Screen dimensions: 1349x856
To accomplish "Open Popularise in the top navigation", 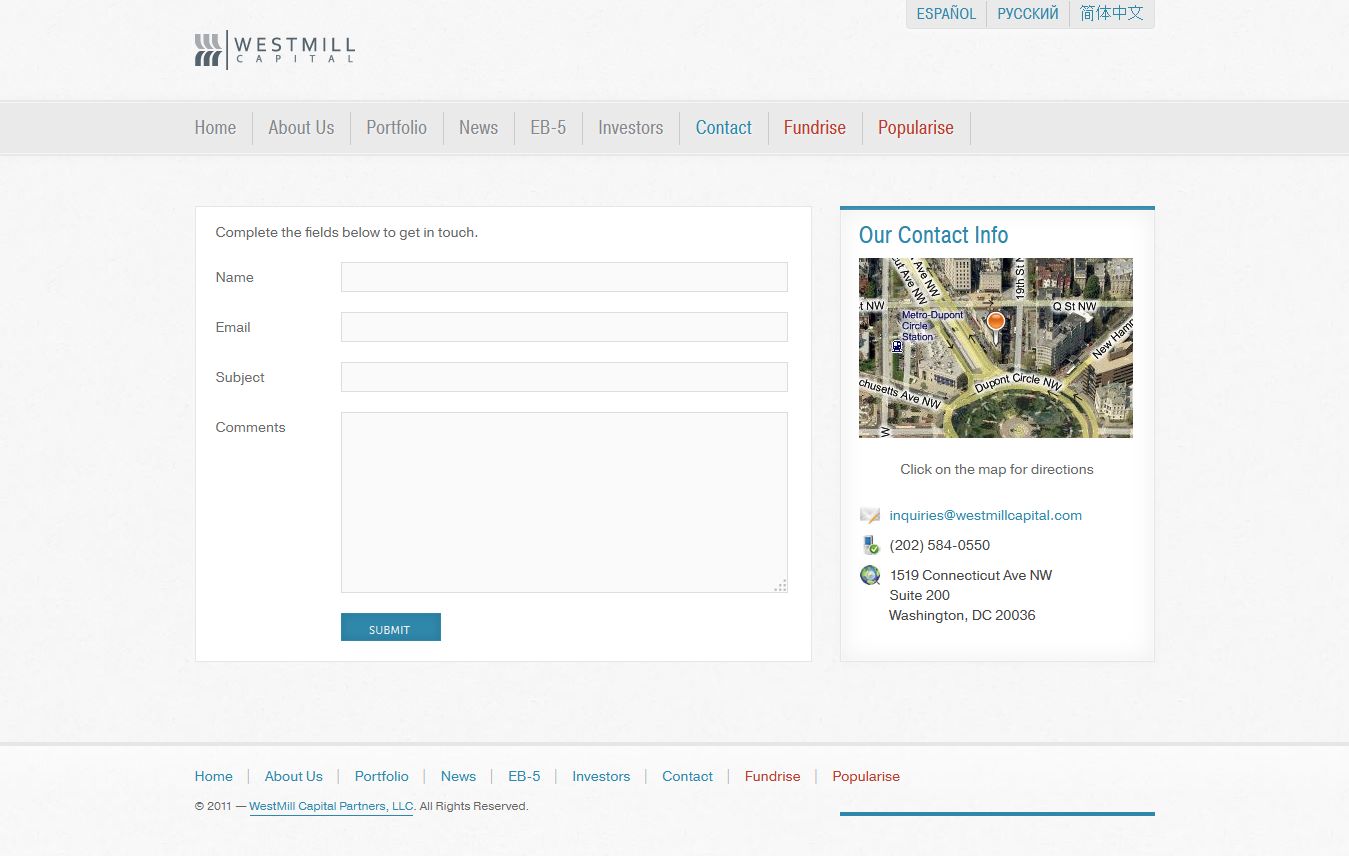I will pyautogui.click(x=916, y=128).
